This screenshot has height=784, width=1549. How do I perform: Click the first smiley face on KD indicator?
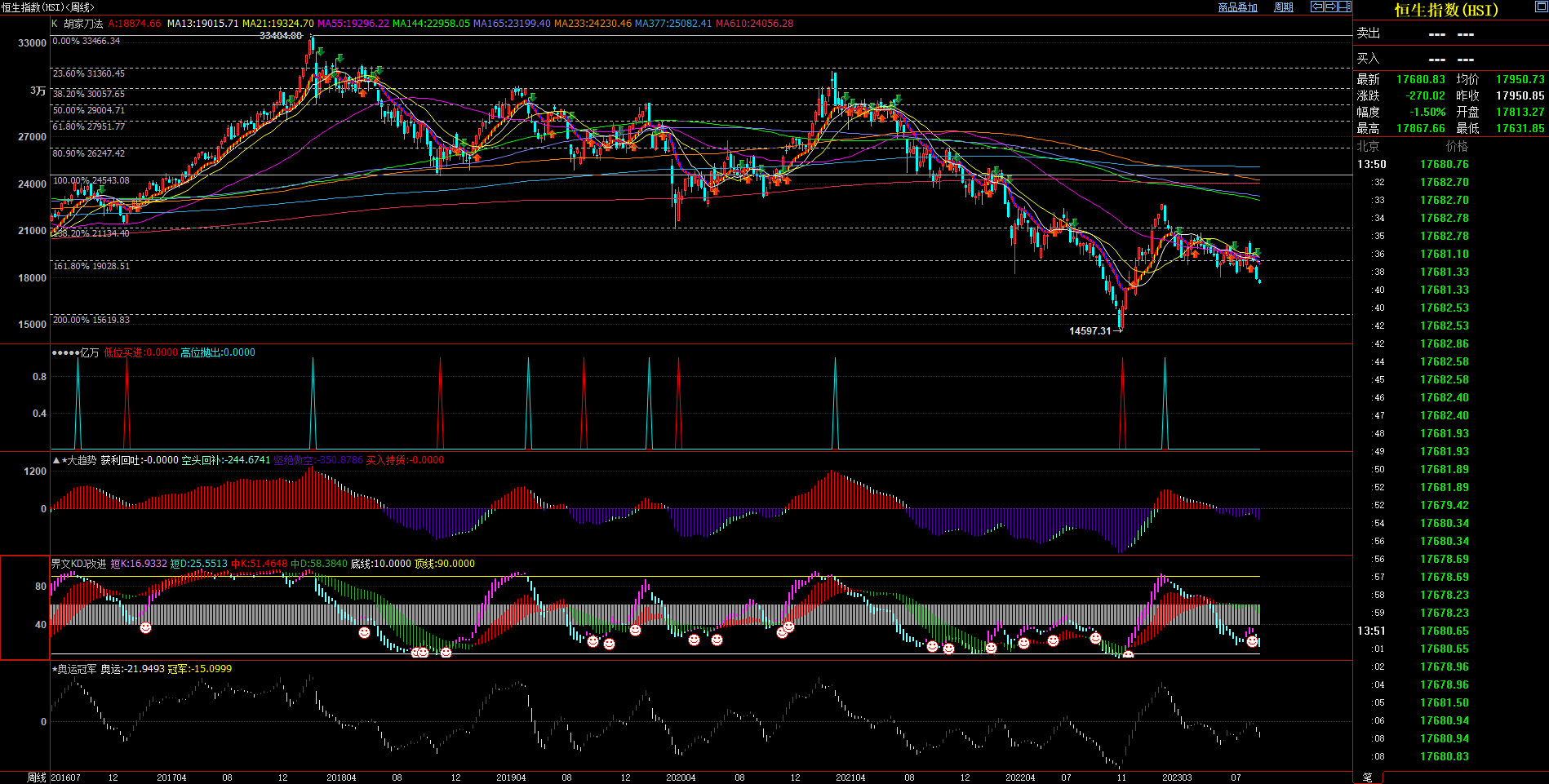(145, 627)
